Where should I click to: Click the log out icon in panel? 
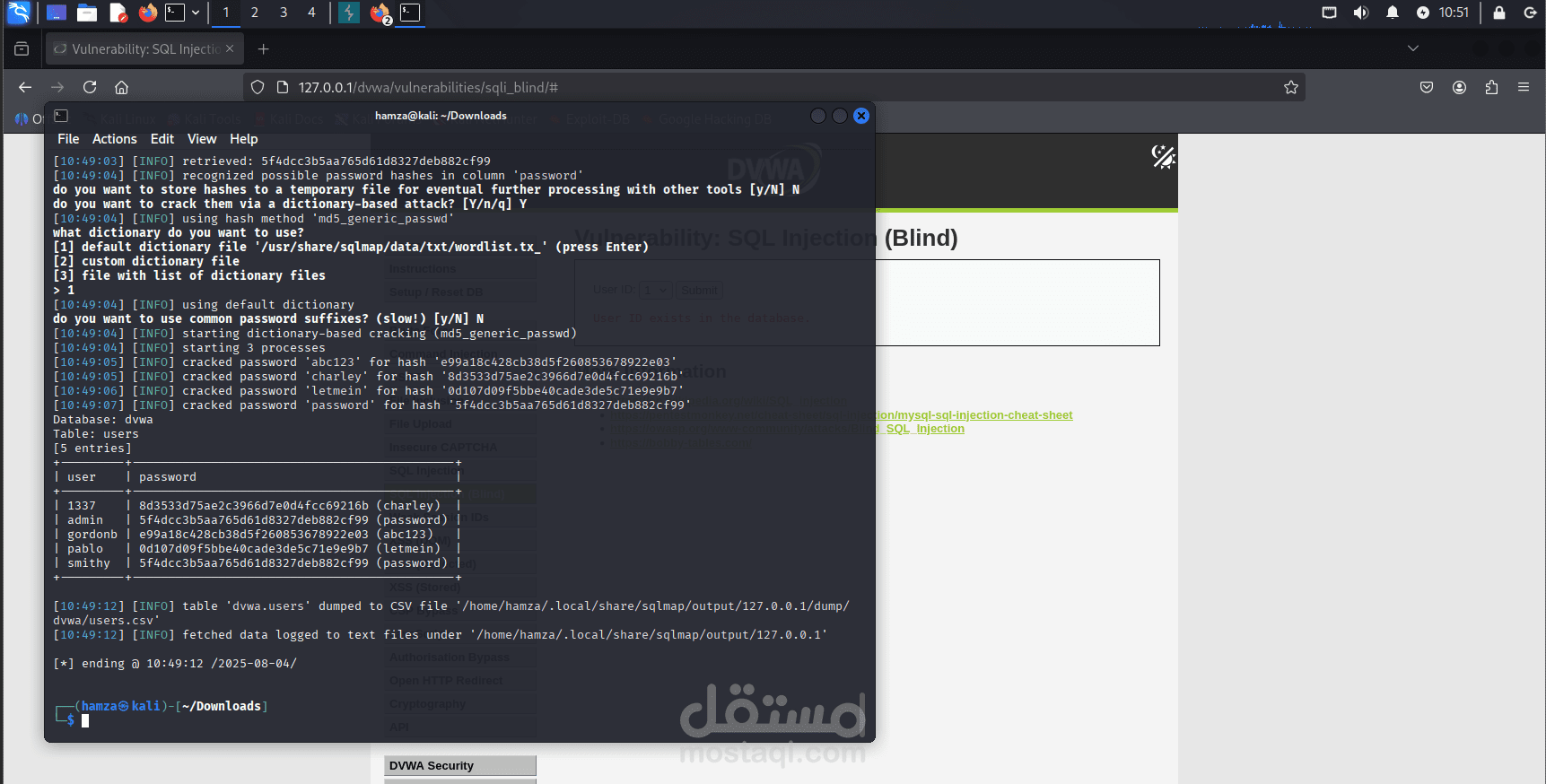coord(1531,13)
